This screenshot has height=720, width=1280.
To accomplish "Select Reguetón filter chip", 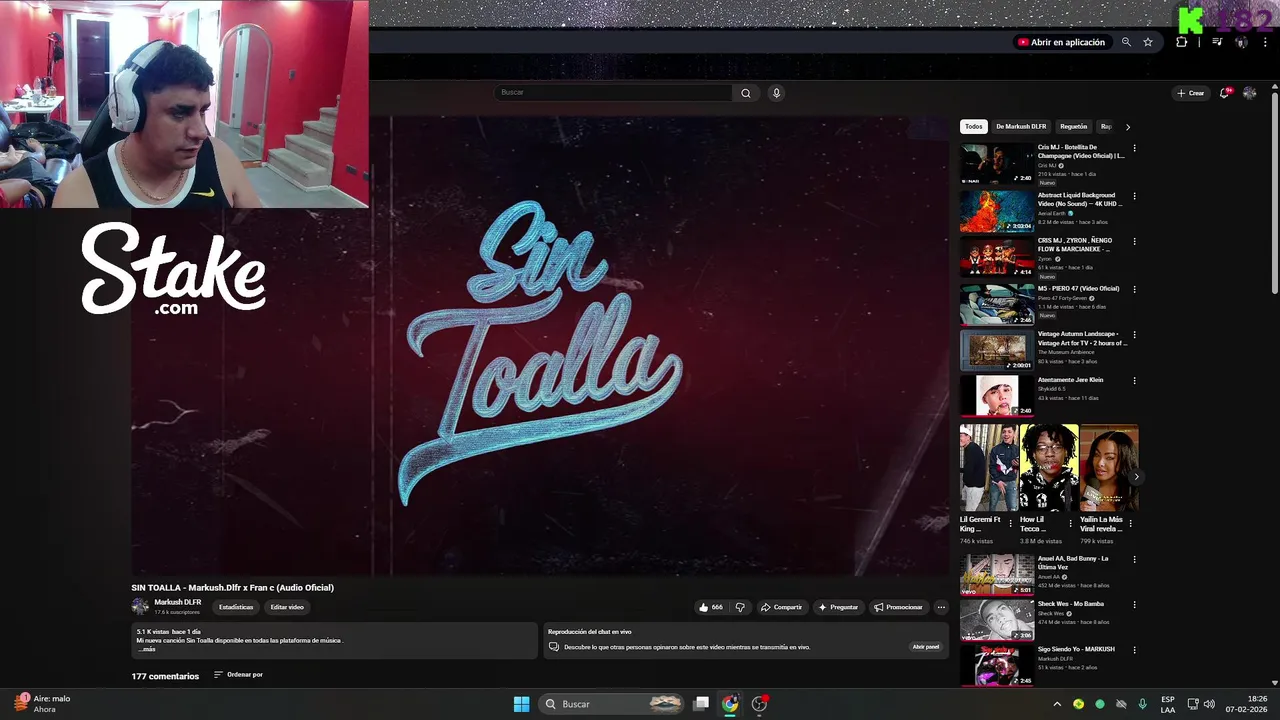I will click(x=1074, y=127).
